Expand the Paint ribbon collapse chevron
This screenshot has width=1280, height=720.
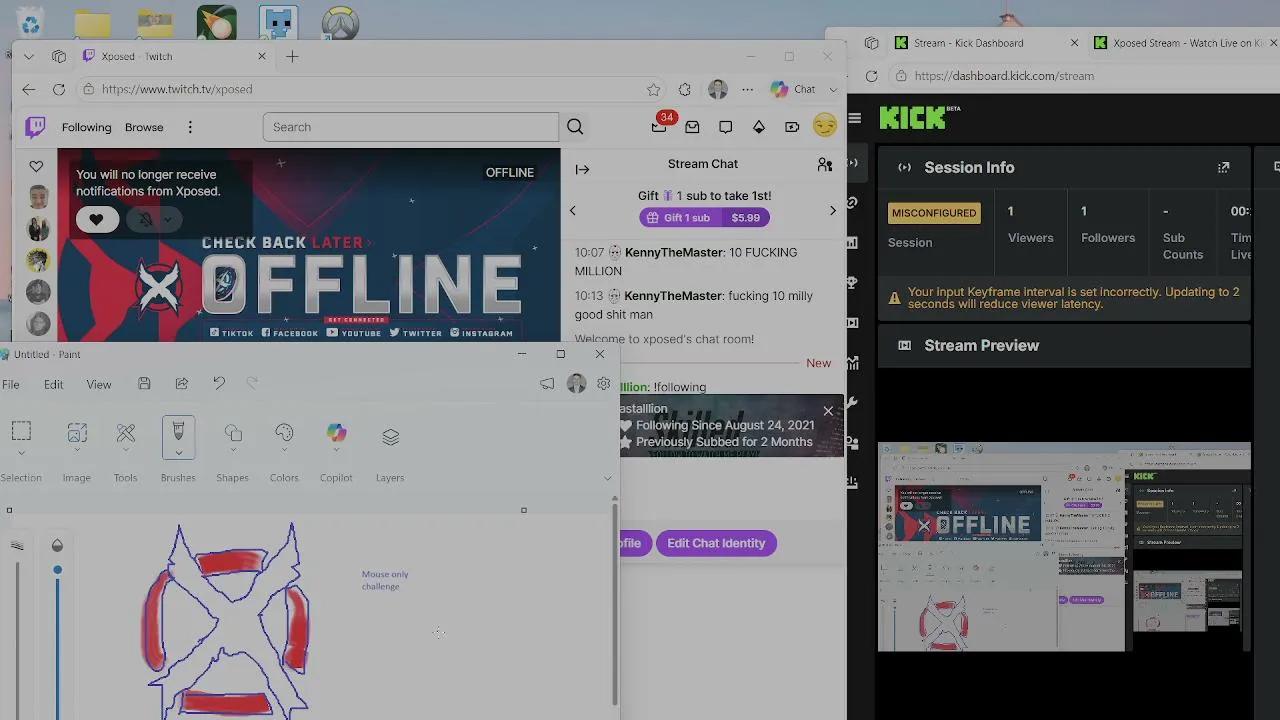click(x=607, y=478)
